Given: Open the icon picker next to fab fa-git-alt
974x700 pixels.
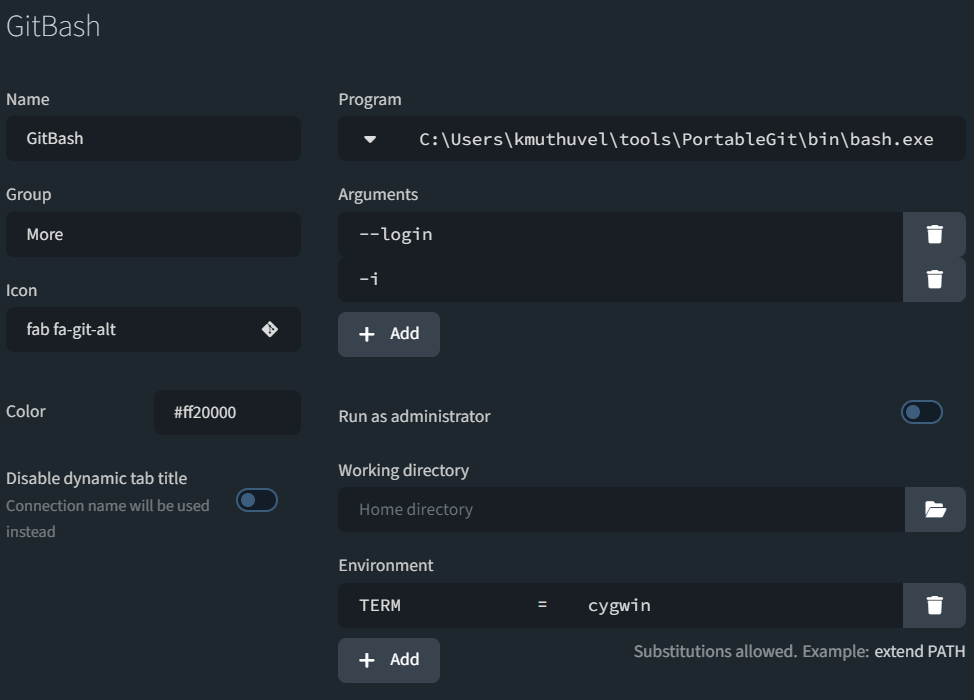Looking at the screenshot, I should pyautogui.click(x=270, y=329).
